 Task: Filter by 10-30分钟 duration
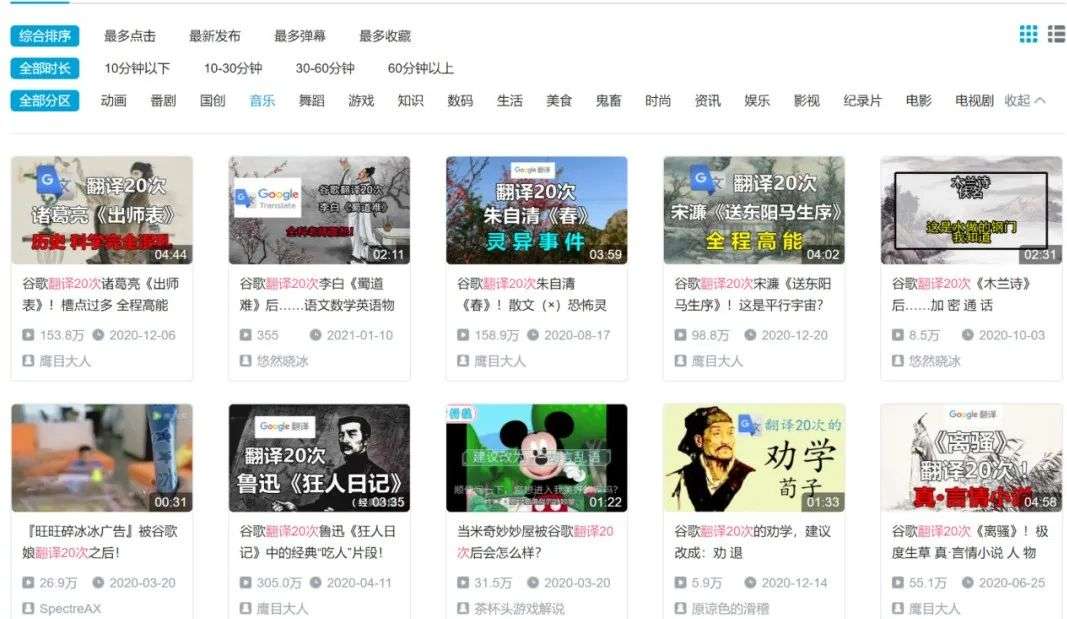233,68
